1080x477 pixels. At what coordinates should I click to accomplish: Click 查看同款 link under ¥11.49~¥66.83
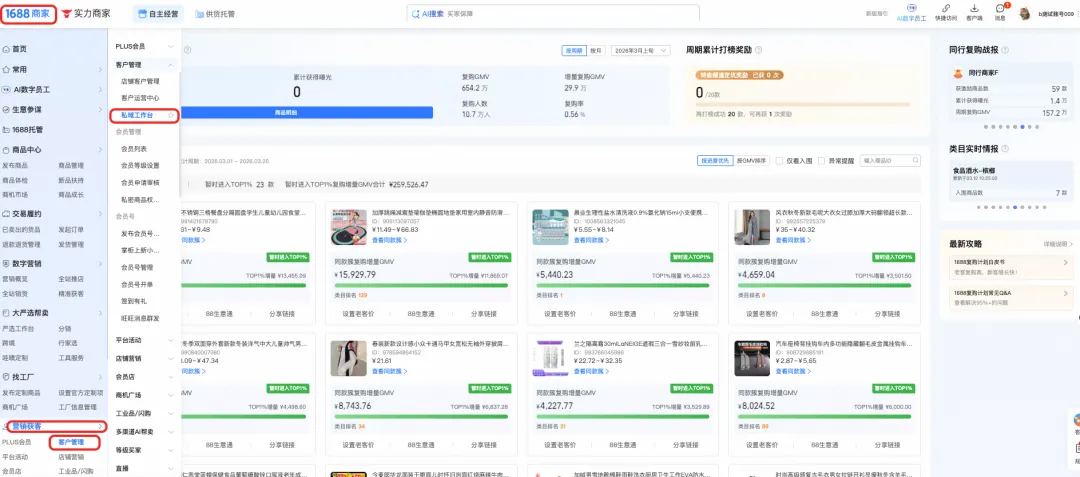coord(389,240)
